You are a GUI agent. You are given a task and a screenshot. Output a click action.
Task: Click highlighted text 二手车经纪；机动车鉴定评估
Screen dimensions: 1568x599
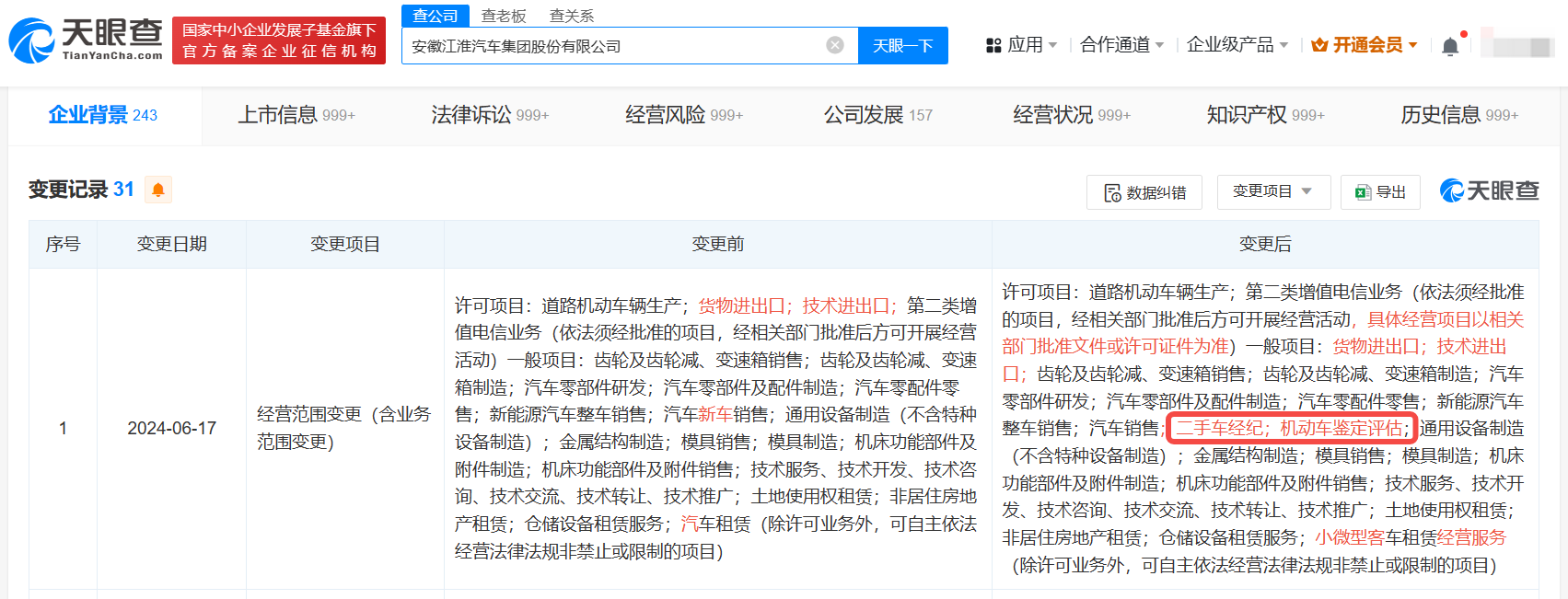[1290, 428]
